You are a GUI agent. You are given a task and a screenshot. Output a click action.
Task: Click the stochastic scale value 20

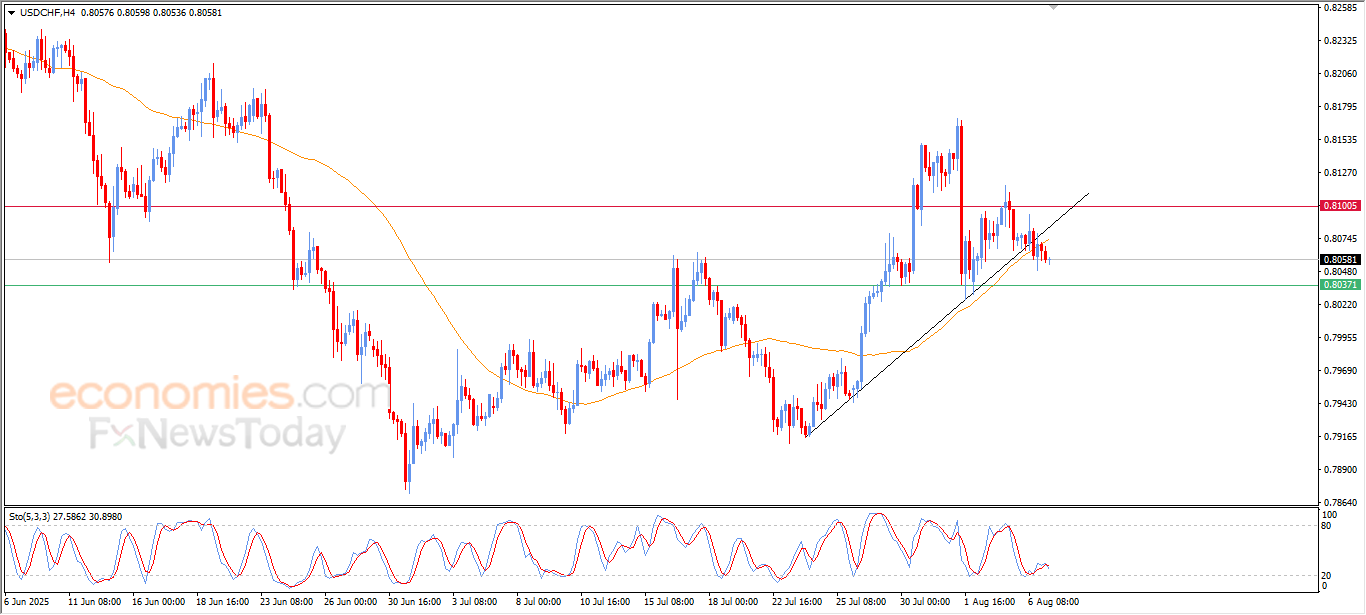pos(1327,575)
